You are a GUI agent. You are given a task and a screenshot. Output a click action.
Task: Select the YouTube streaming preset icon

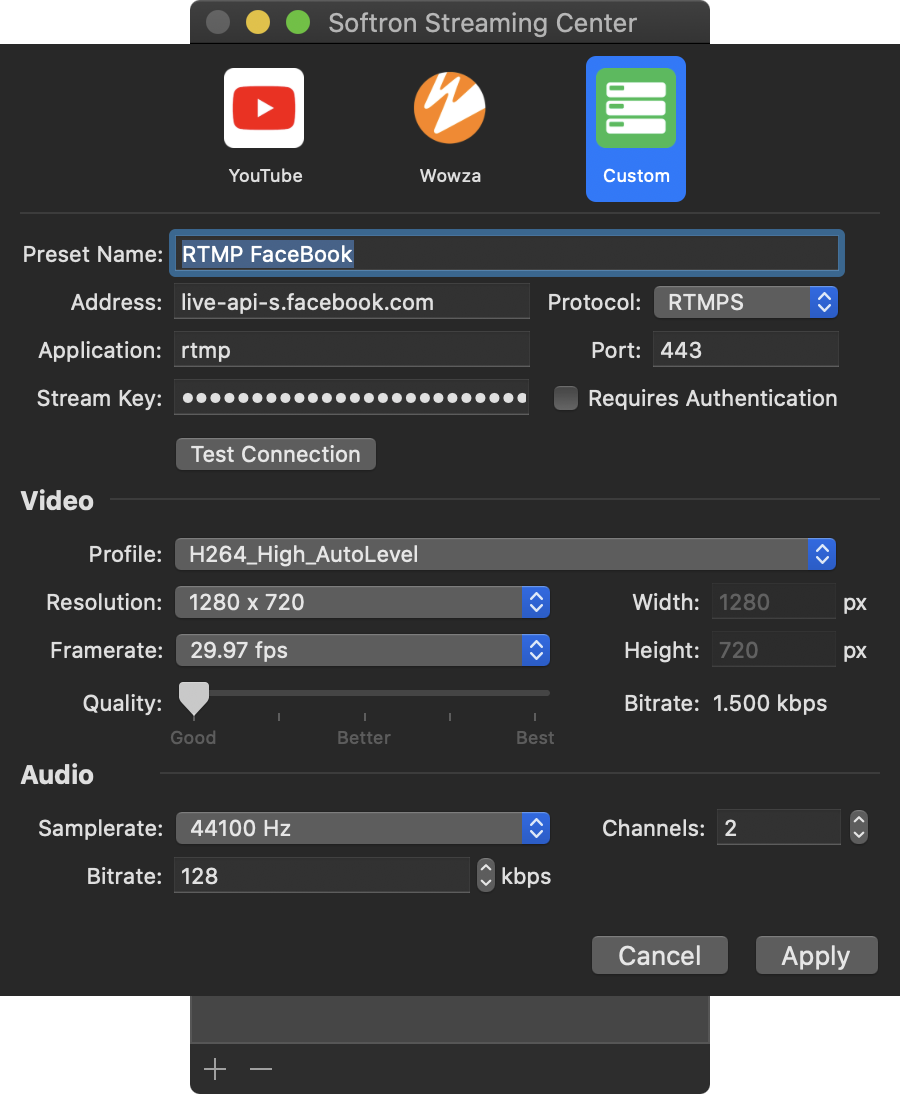point(264,108)
